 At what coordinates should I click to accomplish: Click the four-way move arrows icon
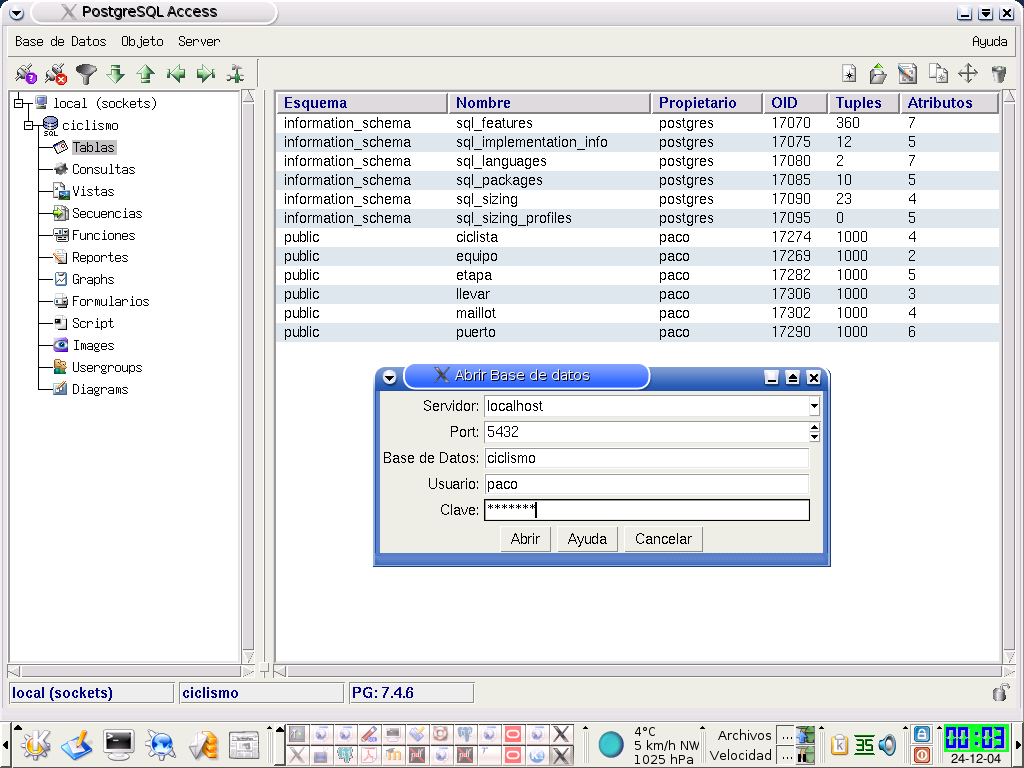tap(968, 73)
